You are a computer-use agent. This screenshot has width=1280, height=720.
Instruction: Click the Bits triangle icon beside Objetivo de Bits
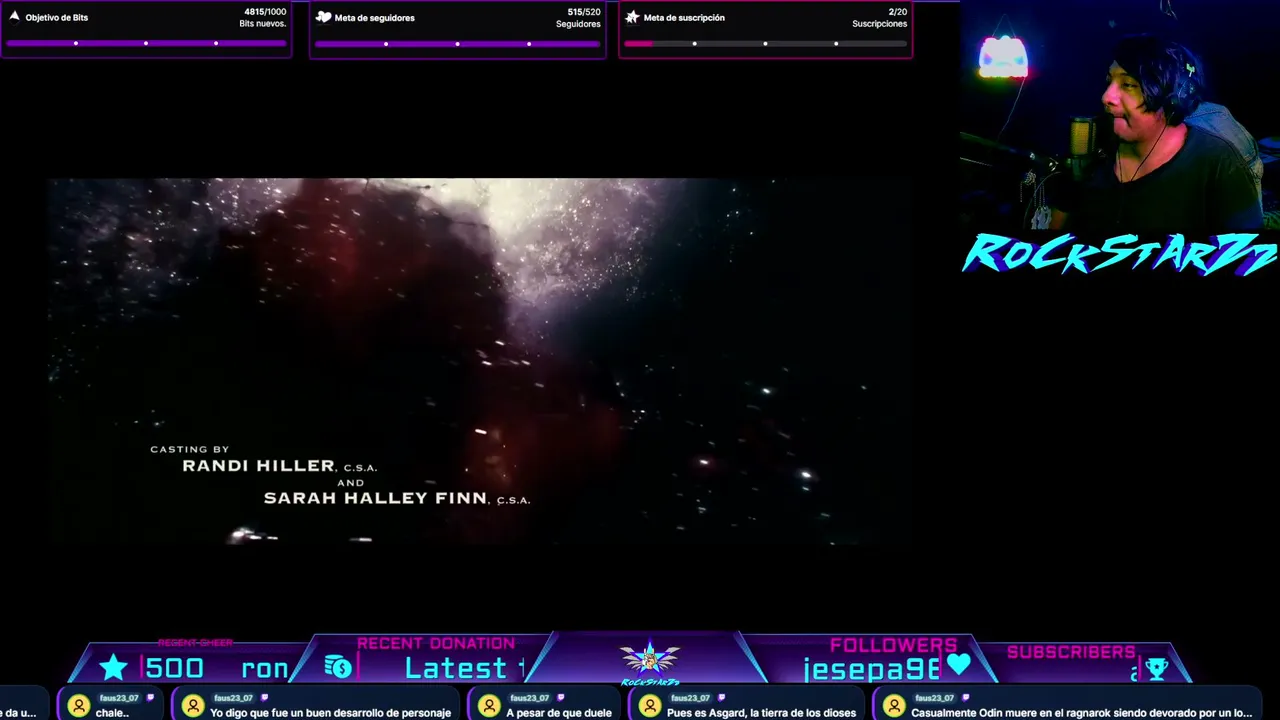[14, 16]
